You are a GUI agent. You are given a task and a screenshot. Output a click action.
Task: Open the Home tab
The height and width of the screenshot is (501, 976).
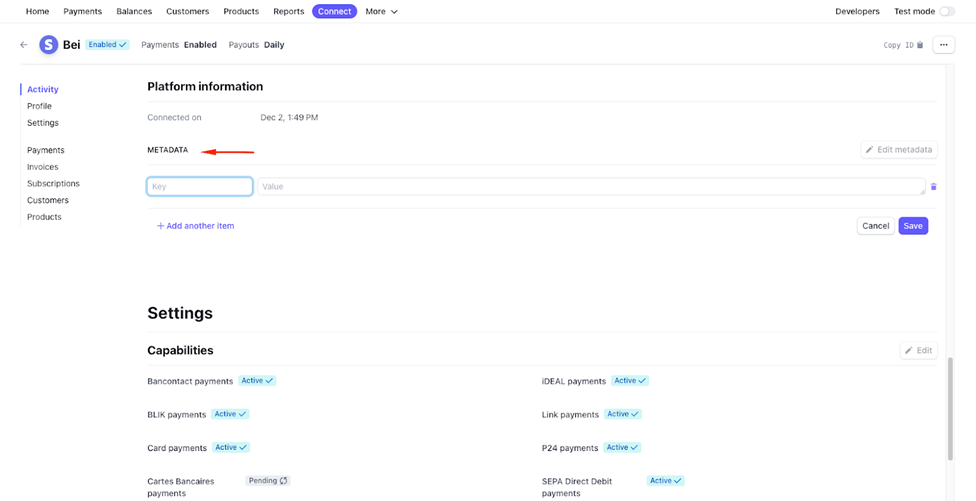37,11
